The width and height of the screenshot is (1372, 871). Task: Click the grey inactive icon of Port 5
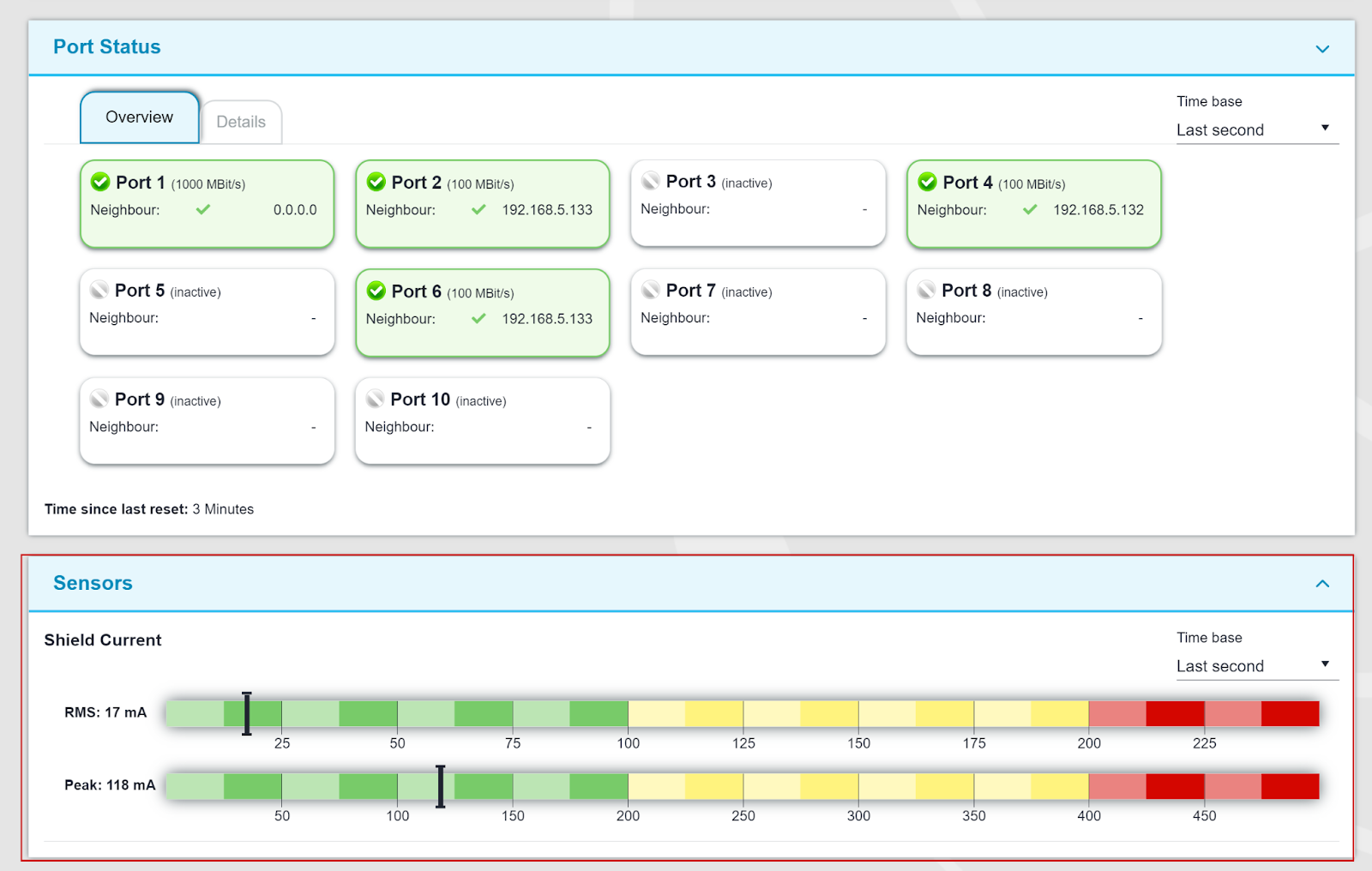tap(99, 290)
